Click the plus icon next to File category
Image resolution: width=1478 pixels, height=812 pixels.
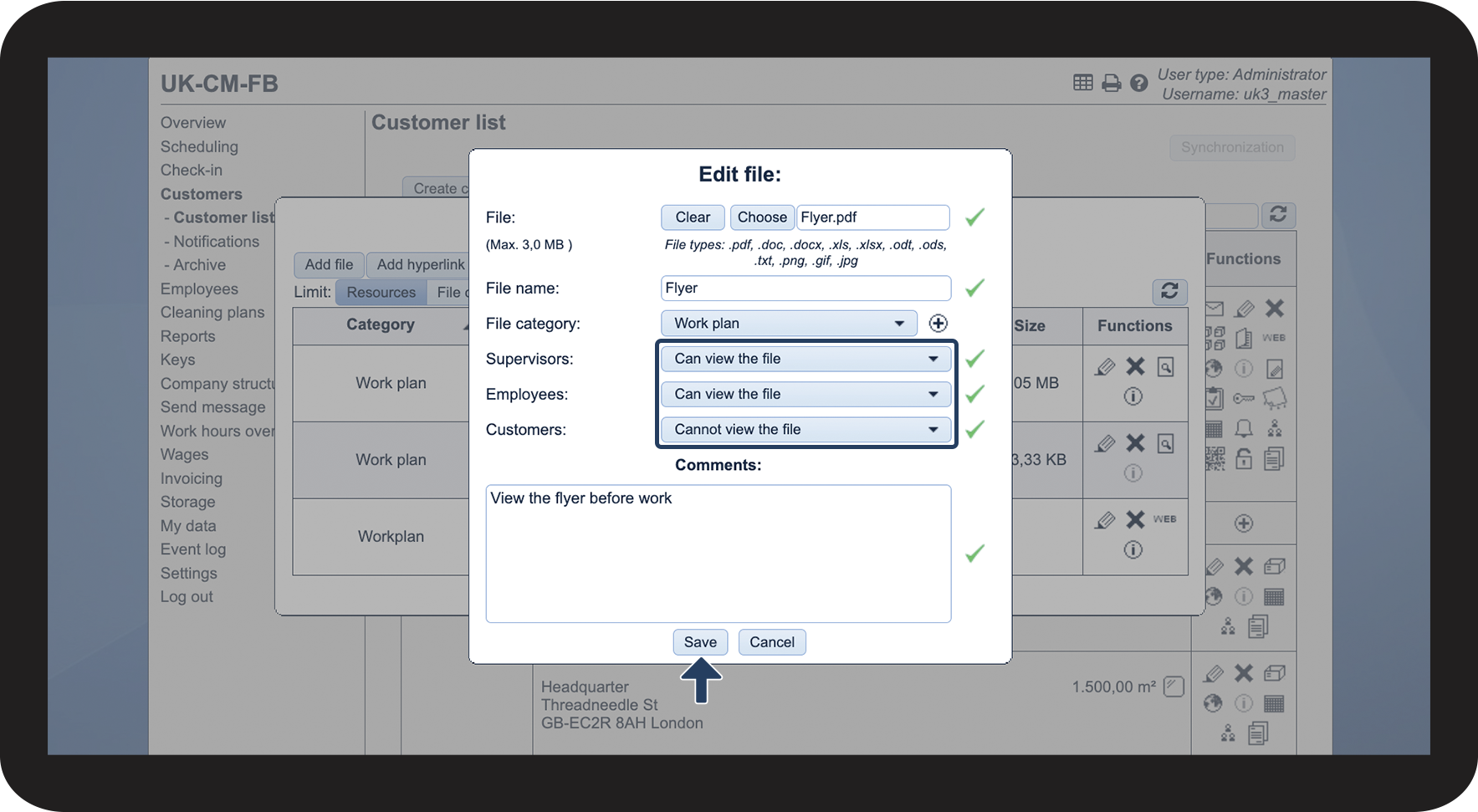pos(938,324)
